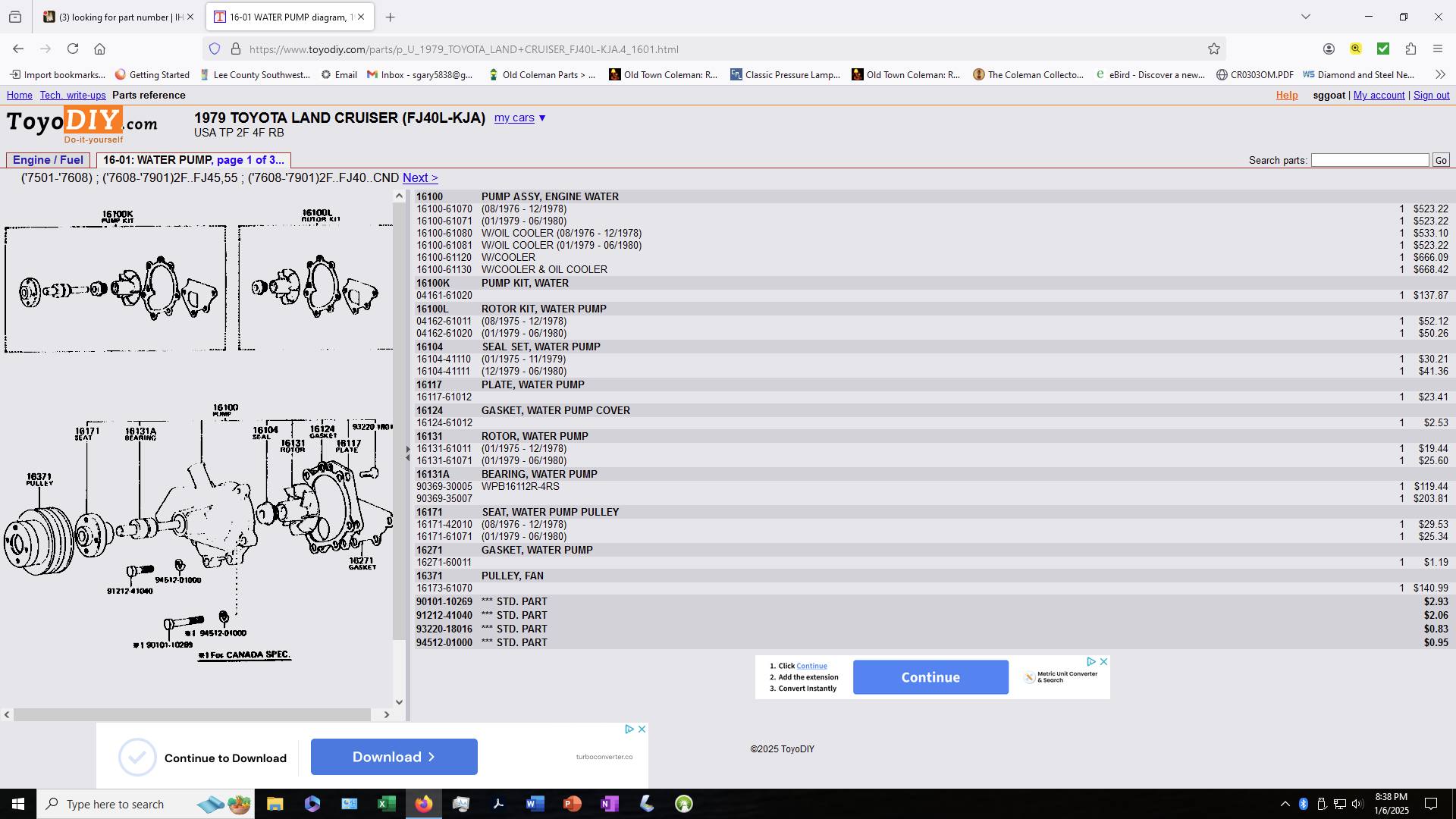The width and height of the screenshot is (1456, 819).
Task: Click the 16100L rotor kit diagram
Action: pyautogui.click(x=315, y=288)
